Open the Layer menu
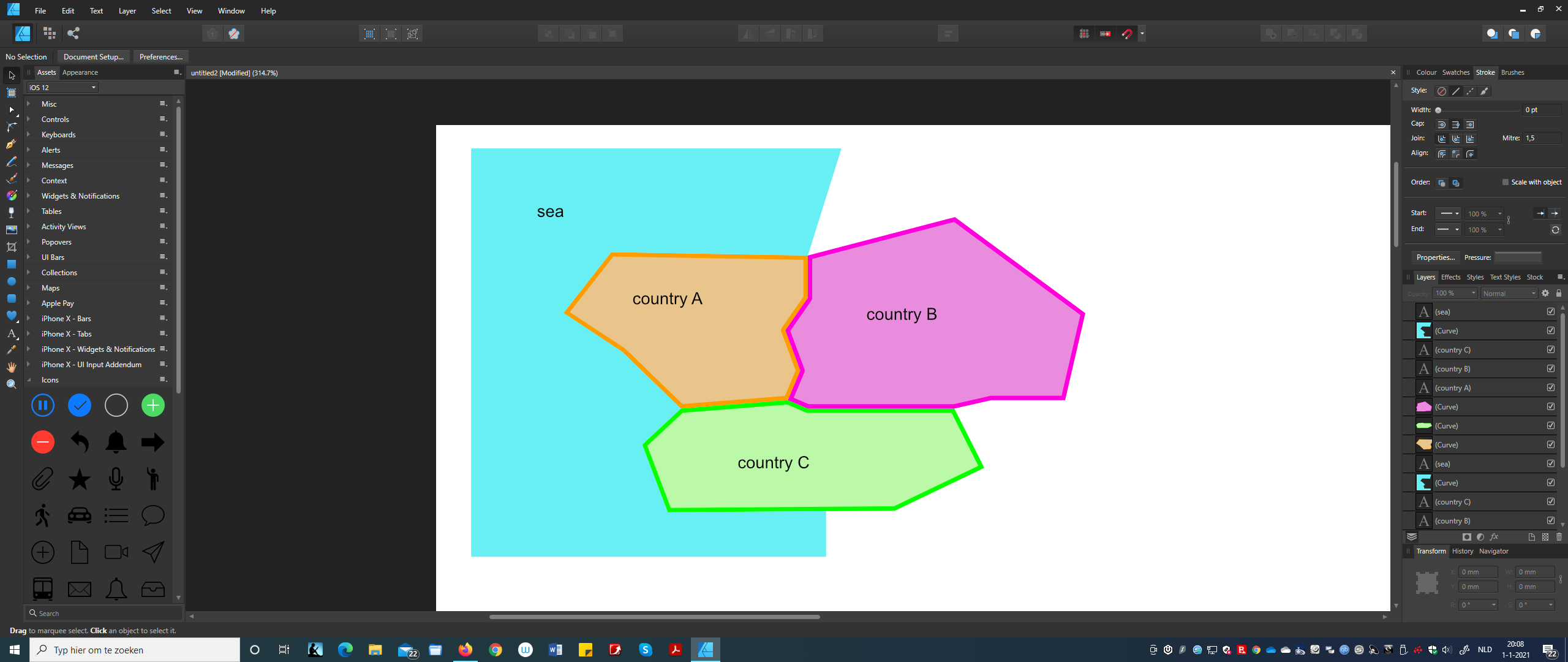This screenshot has width=1568, height=662. click(x=127, y=10)
